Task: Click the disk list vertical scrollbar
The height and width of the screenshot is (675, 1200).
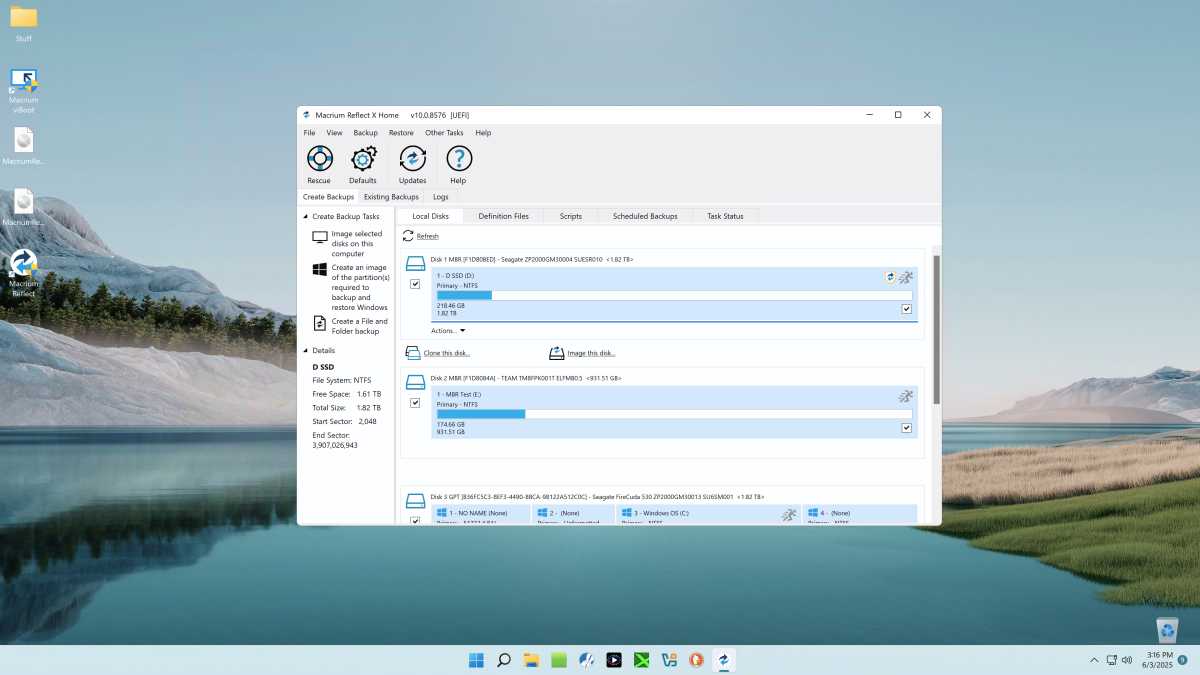Action: (x=936, y=329)
